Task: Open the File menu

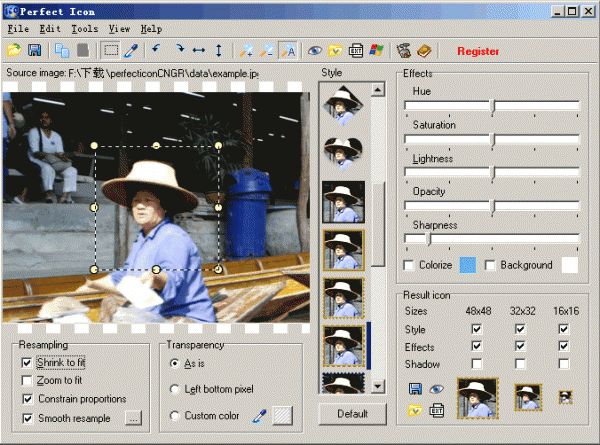Action: (18, 29)
